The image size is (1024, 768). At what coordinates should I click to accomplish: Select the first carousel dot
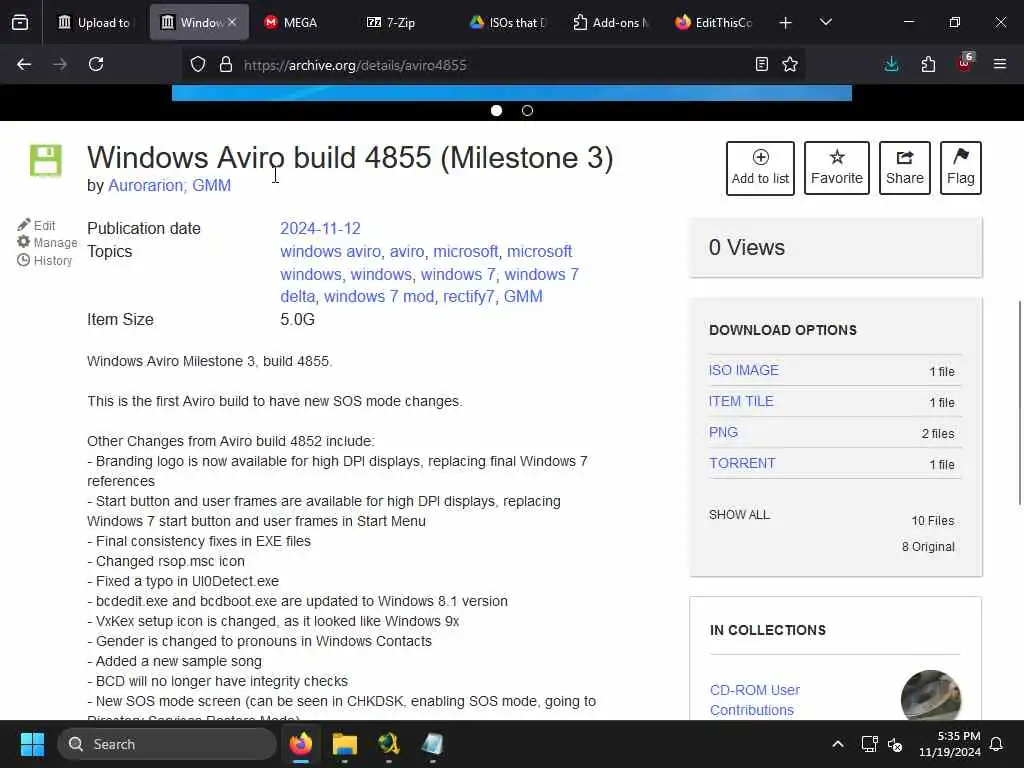click(496, 110)
